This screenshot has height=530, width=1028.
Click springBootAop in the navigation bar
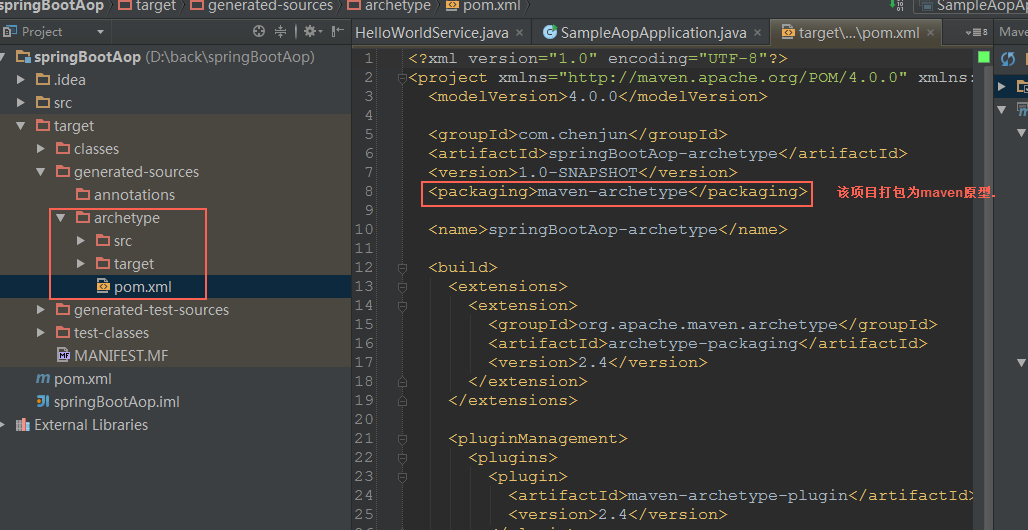[x=52, y=6]
